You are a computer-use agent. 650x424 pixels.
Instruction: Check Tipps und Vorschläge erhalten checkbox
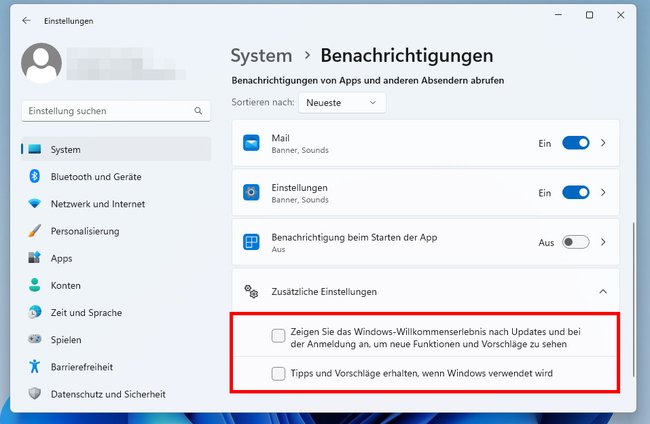coord(278,373)
